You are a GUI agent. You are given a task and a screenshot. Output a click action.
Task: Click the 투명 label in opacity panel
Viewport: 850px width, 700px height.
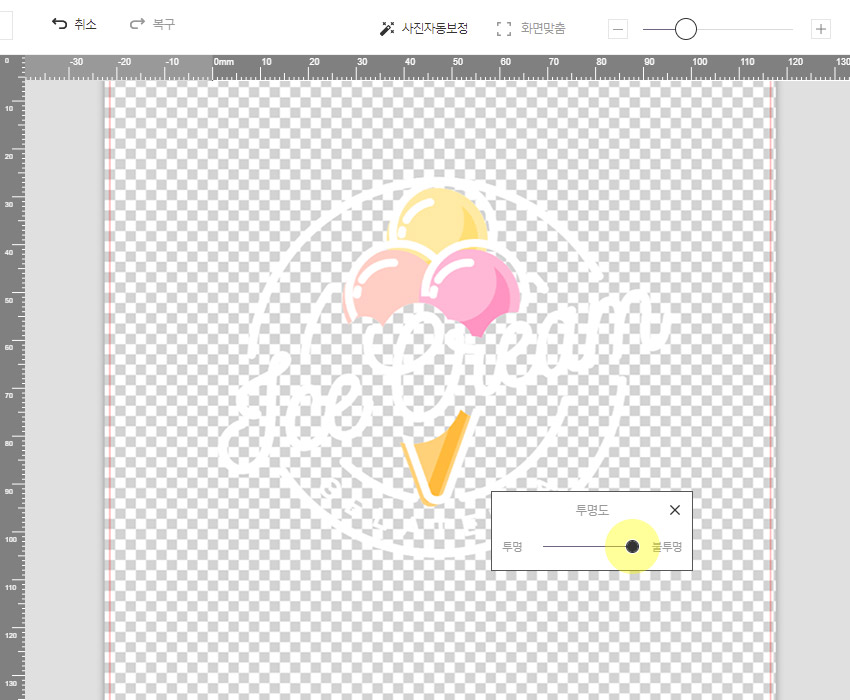(x=513, y=547)
